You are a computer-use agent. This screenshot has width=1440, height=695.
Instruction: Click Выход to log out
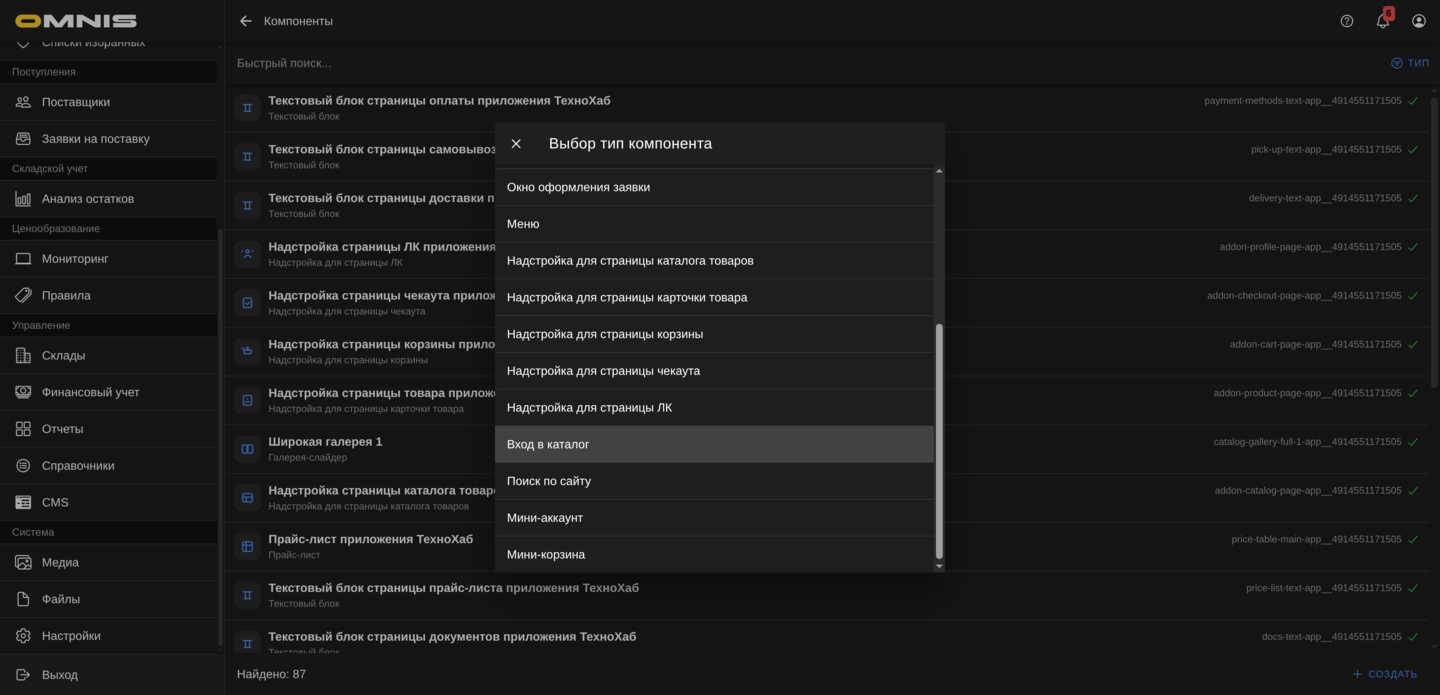point(60,675)
